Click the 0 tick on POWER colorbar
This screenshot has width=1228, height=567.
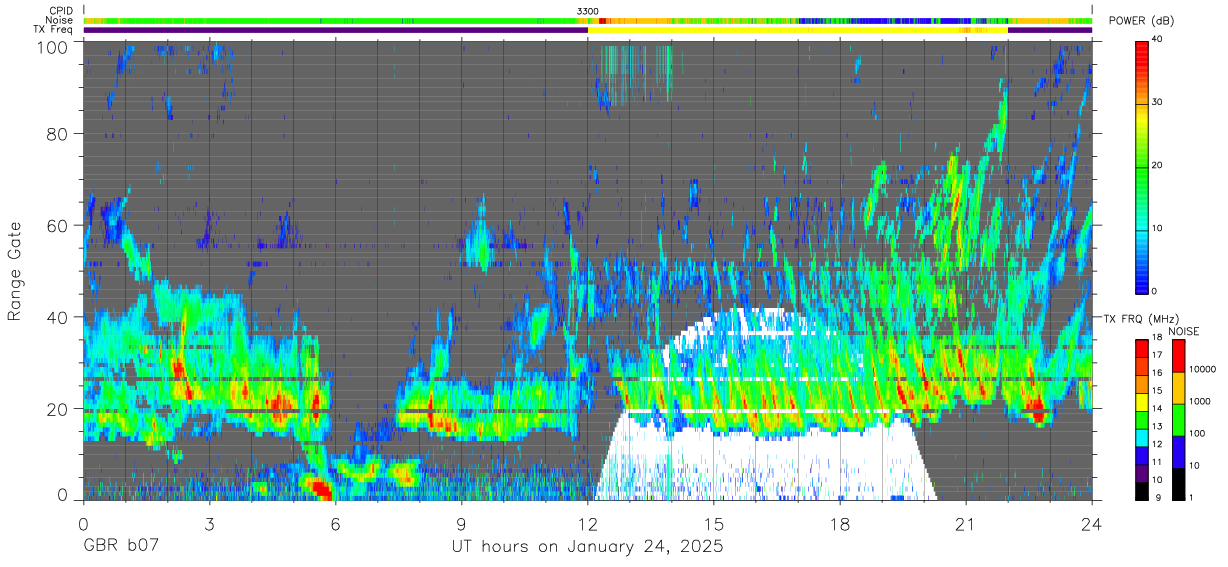(x=1154, y=291)
